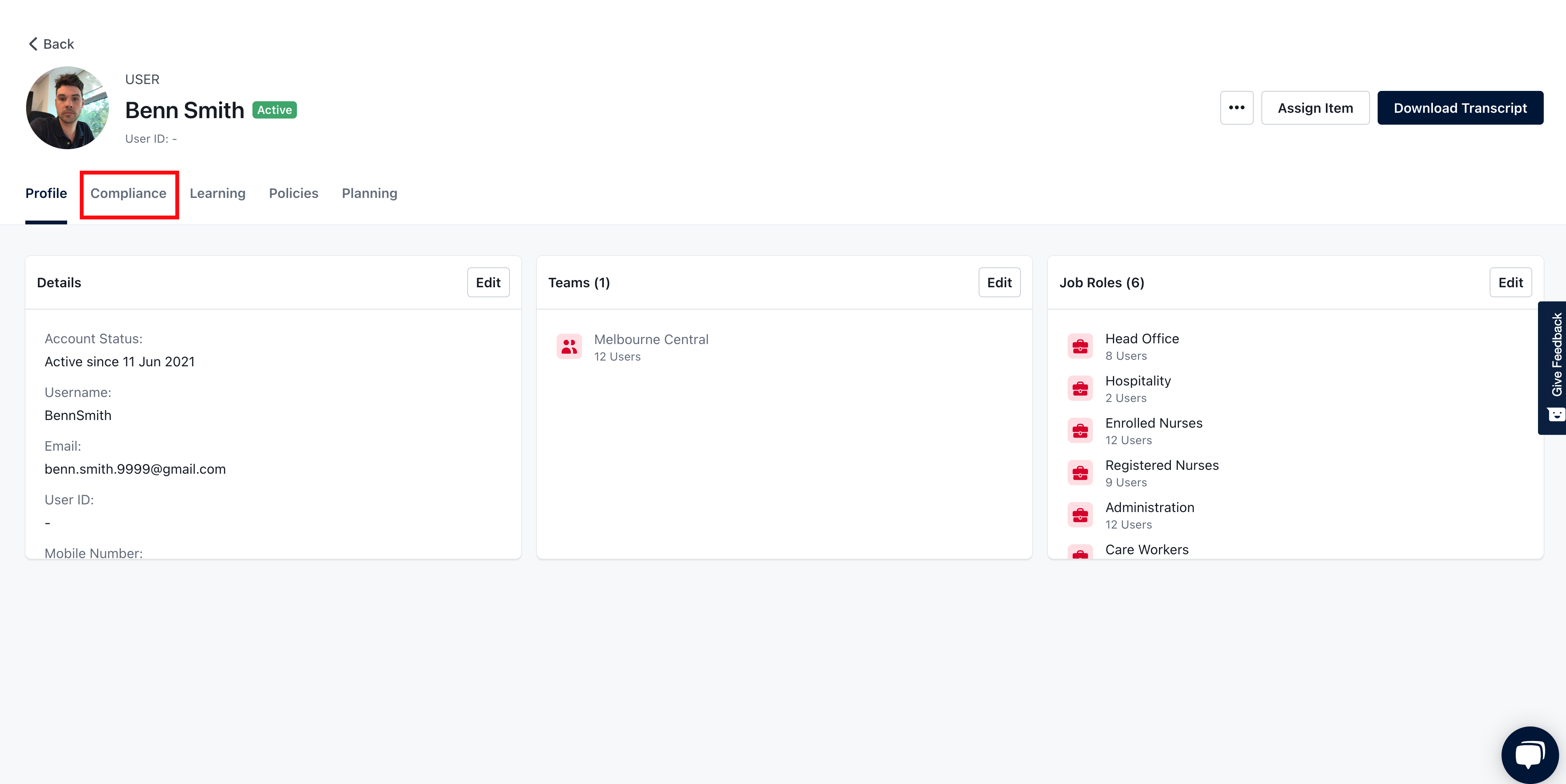
Task: Click the Back chevron arrow icon
Action: point(33,44)
